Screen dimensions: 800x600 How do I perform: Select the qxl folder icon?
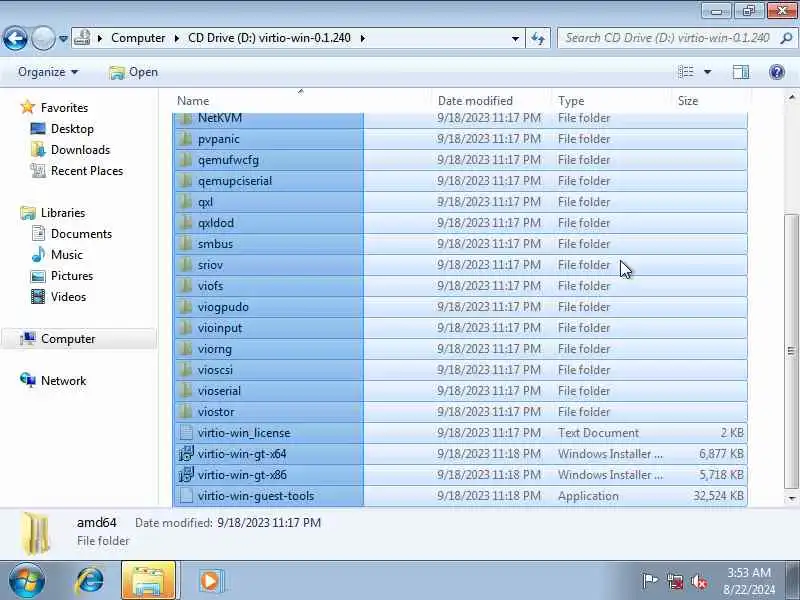coord(186,202)
